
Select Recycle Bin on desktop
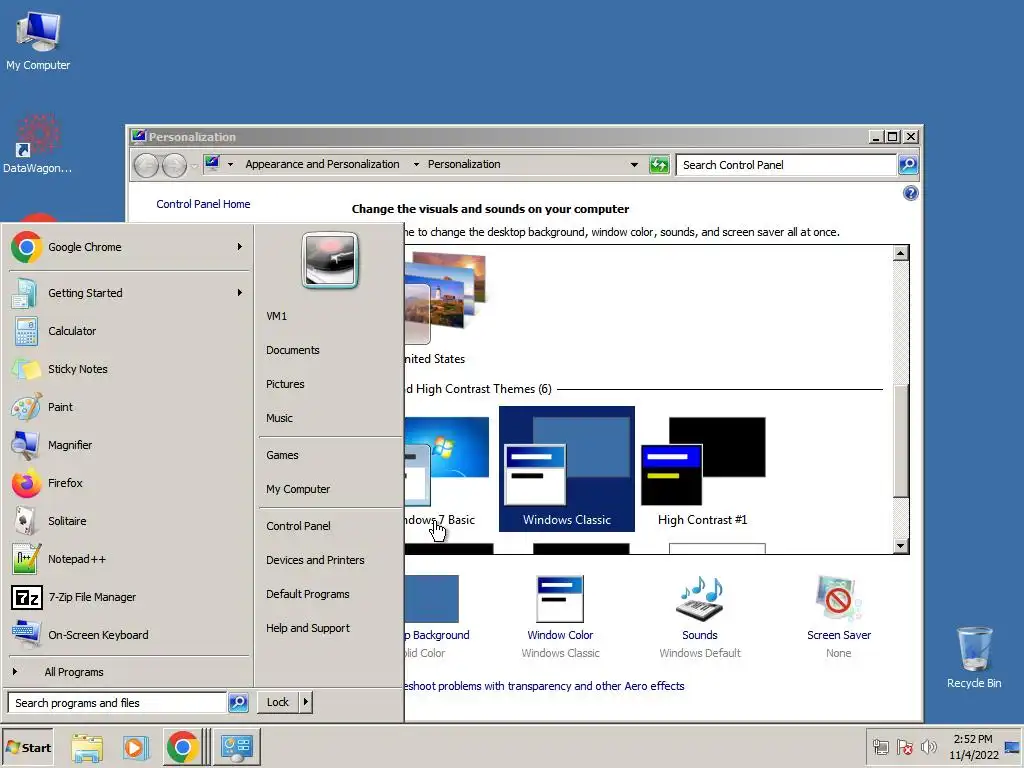click(974, 658)
